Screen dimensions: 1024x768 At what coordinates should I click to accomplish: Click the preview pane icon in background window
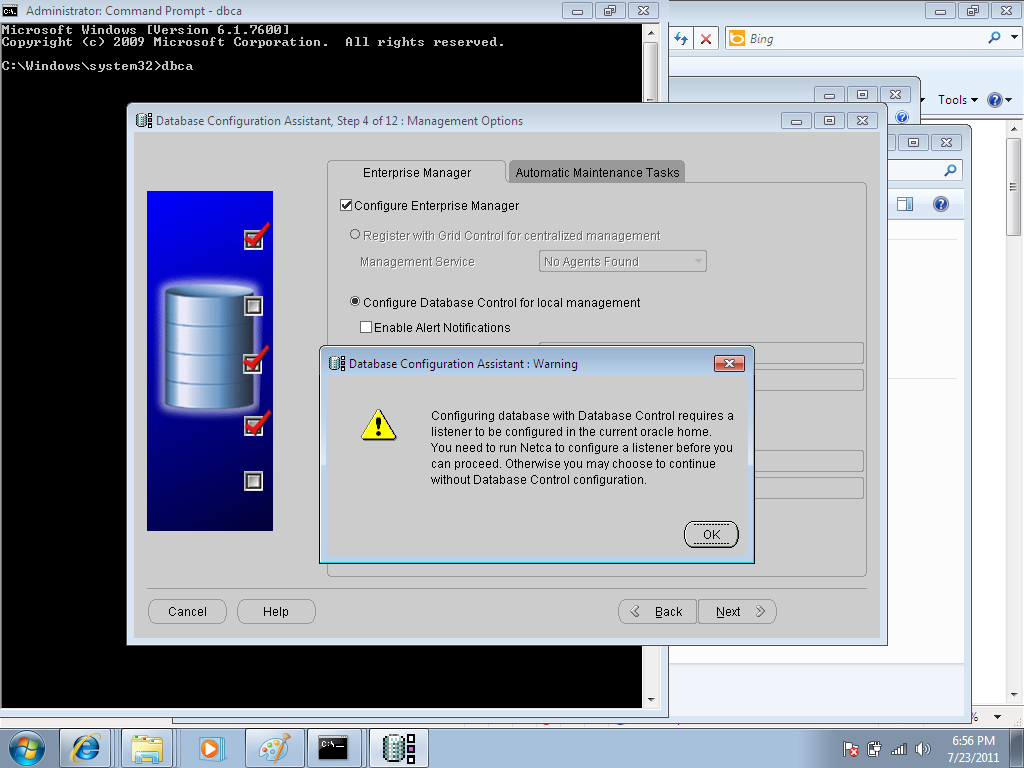click(905, 204)
